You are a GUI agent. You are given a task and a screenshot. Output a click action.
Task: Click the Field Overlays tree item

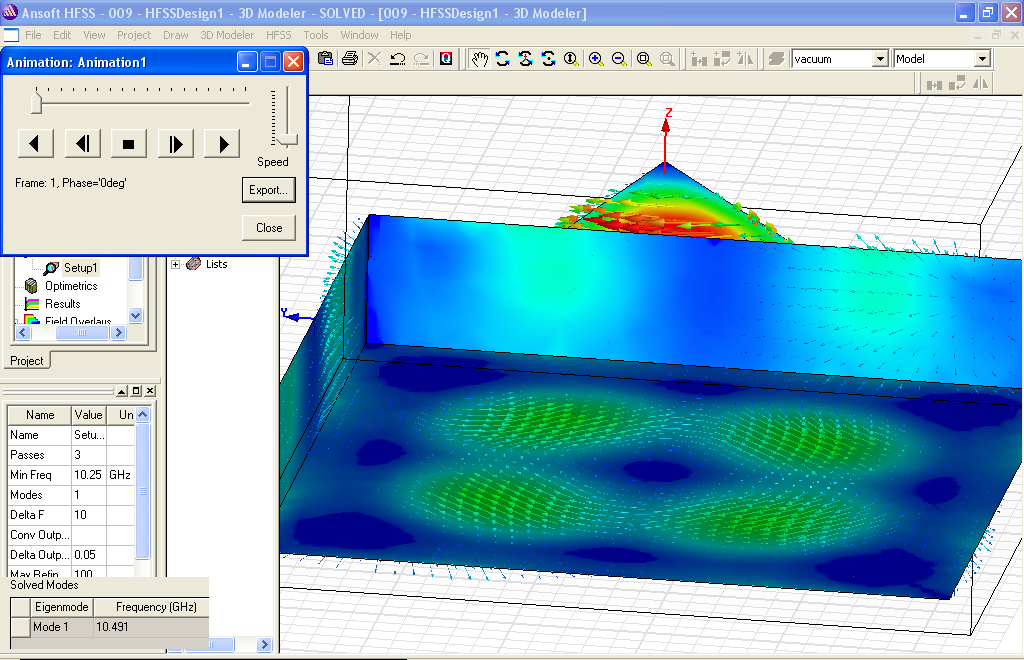pos(78,321)
